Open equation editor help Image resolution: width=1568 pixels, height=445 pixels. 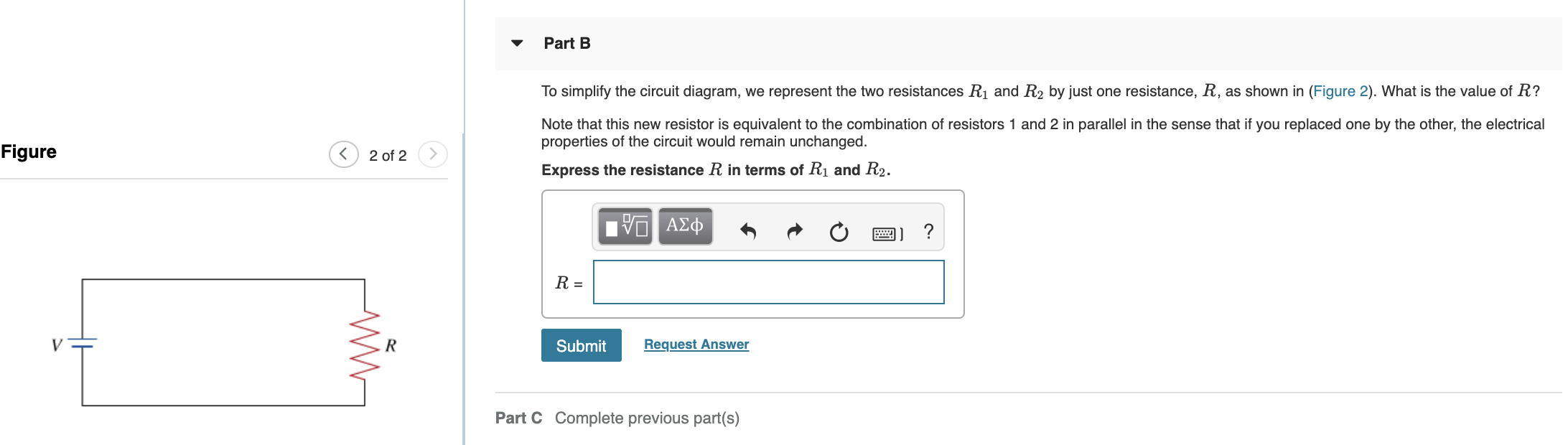(928, 232)
